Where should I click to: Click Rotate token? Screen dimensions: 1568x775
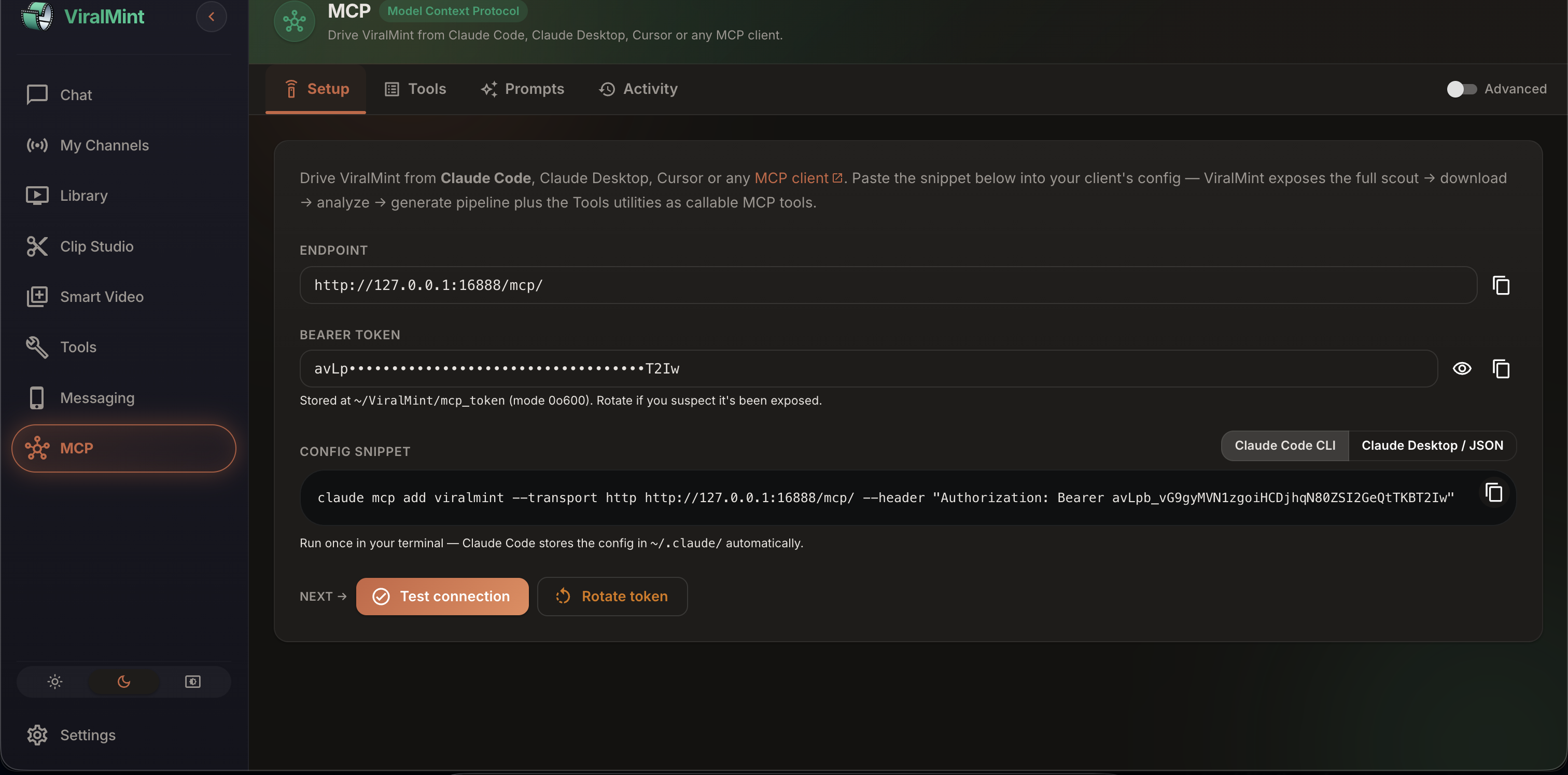[612, 597]
